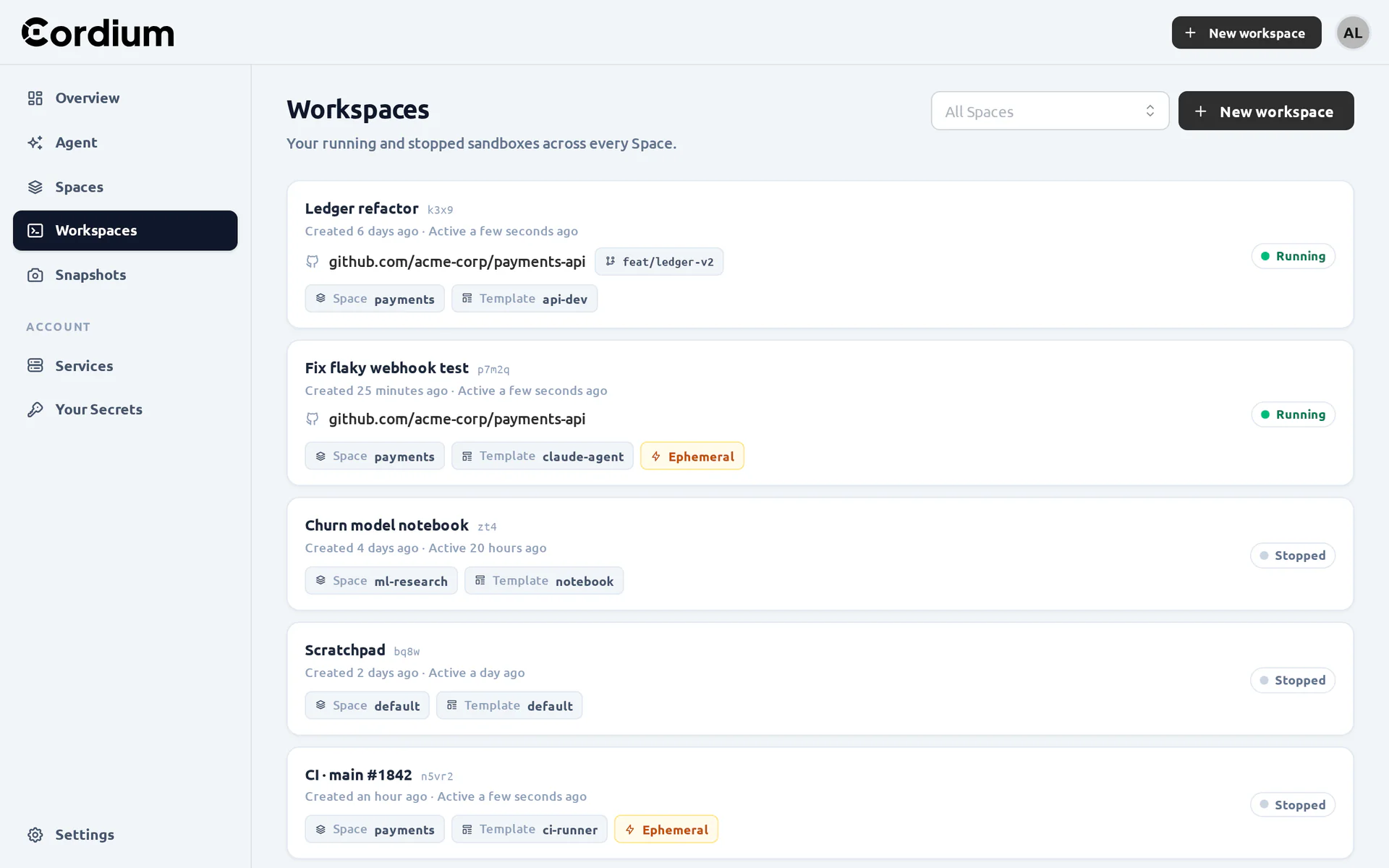Click the GitHub icon on Fix flaky webhook test
Viewport: 1389px width, 868px height.
[312, 419]
